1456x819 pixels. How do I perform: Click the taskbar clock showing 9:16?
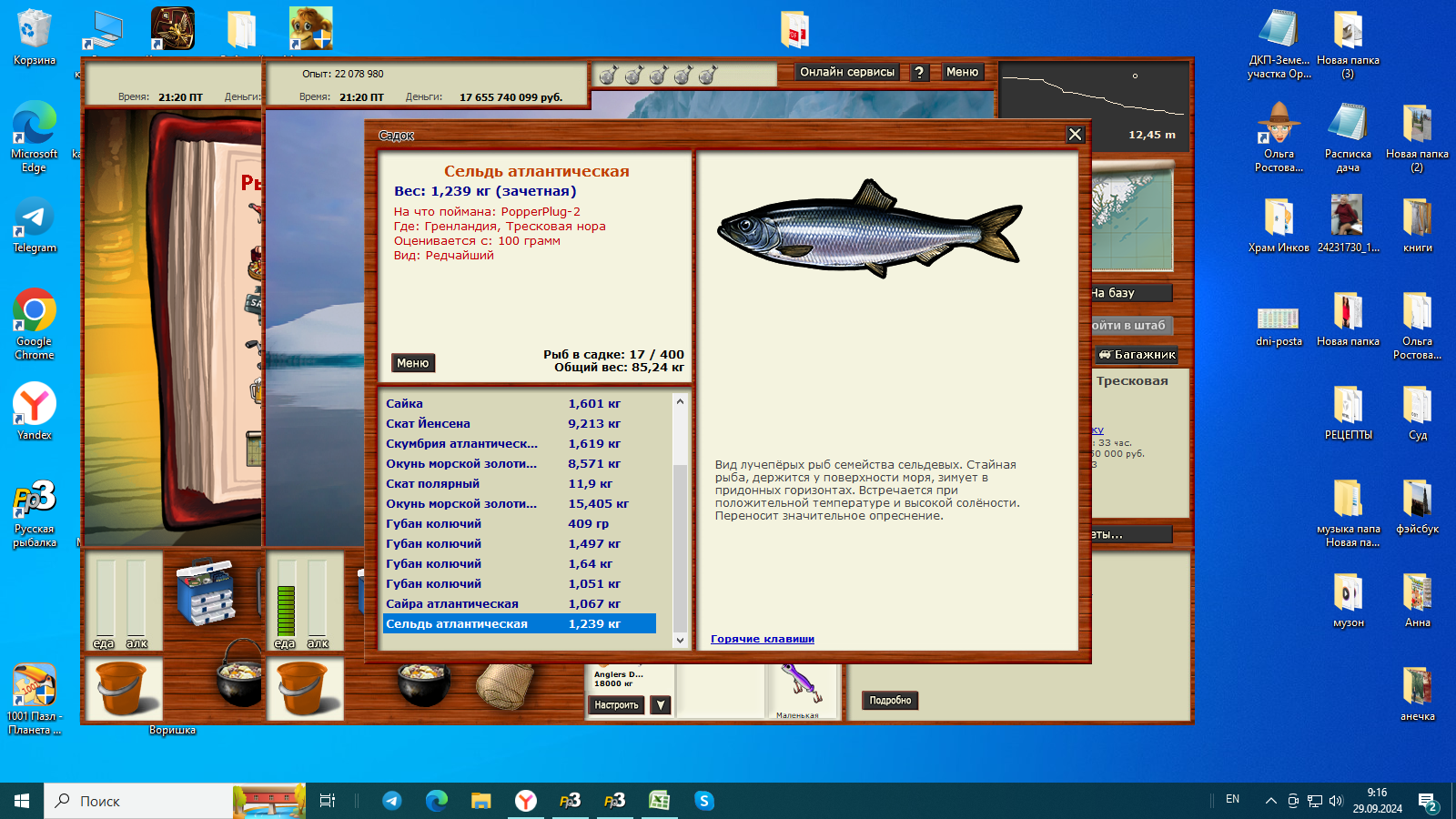pyautogui.click(x=1377, y=801)
